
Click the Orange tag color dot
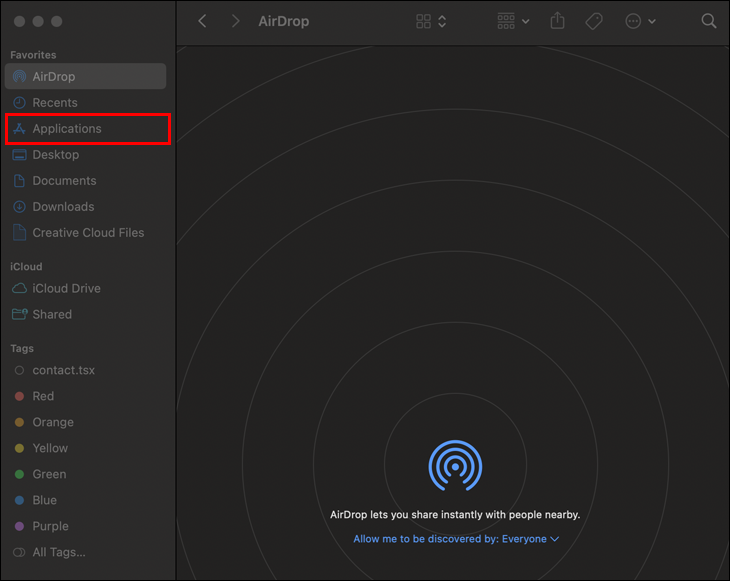coord(20,422)
